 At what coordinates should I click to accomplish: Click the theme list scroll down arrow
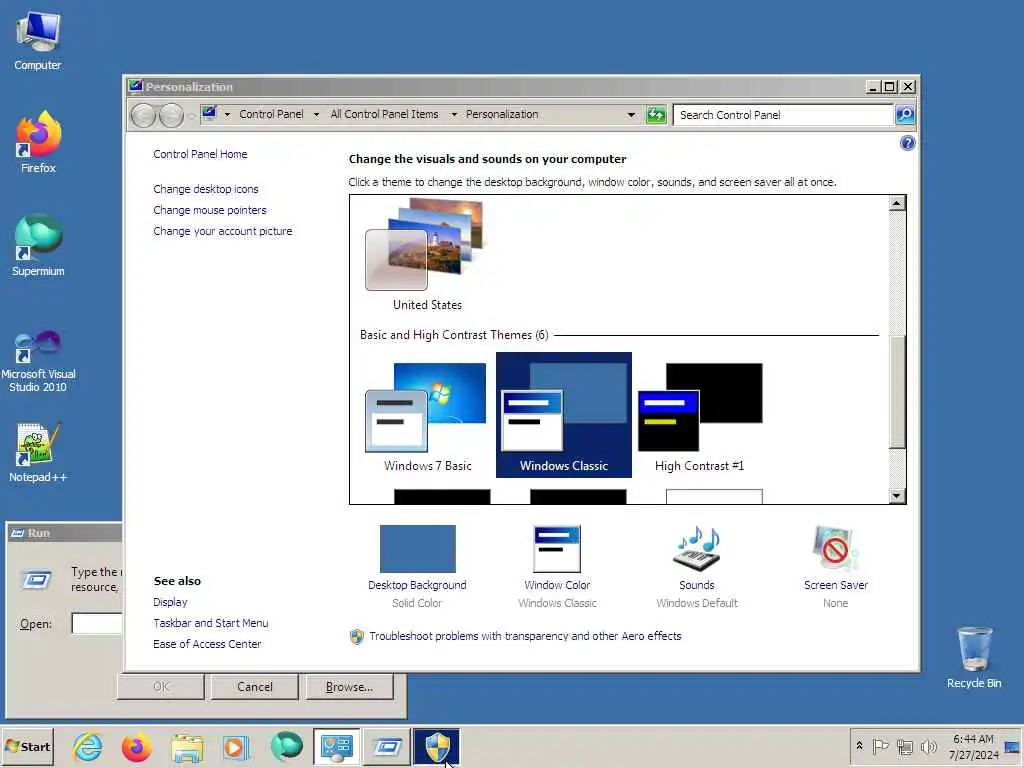click(897, 496)
